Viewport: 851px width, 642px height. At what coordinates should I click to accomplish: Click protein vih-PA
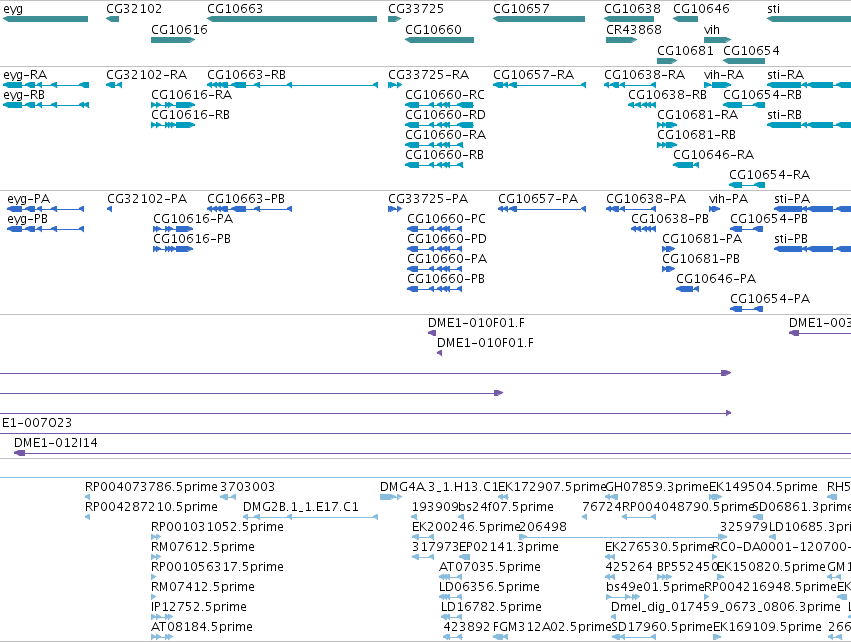coord(715,209)
